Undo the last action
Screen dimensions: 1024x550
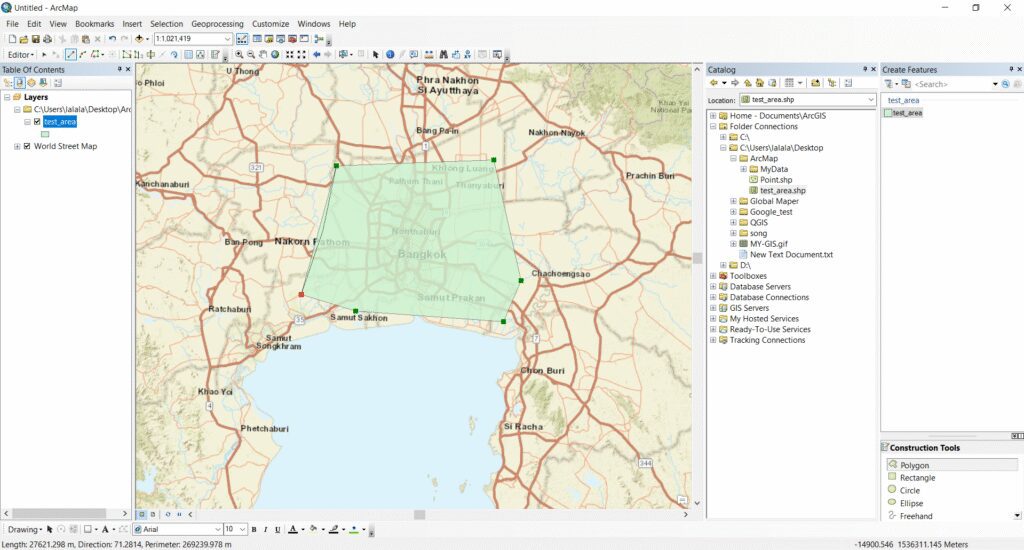click(112, 39)
